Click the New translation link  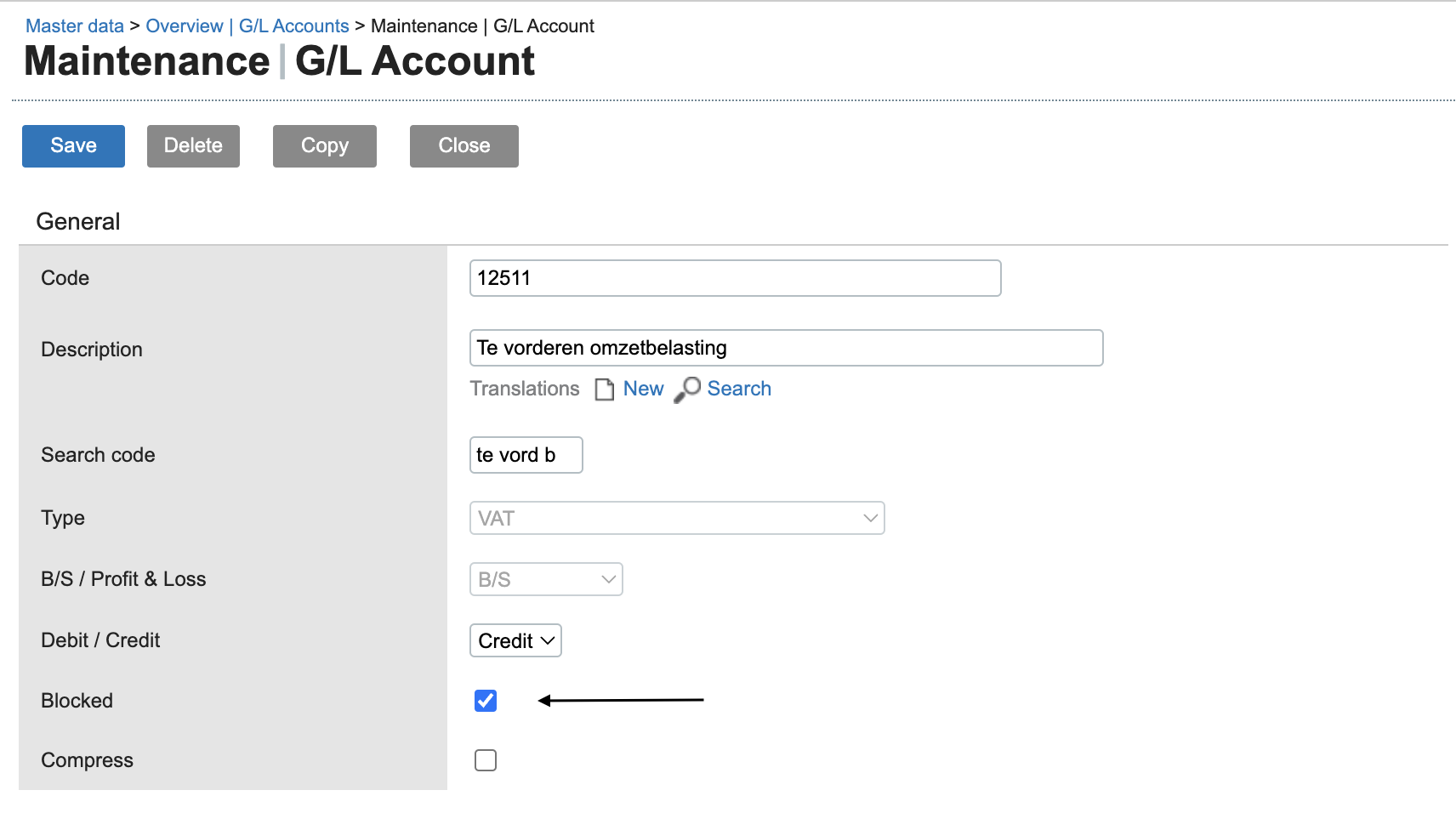pos(643,389)
